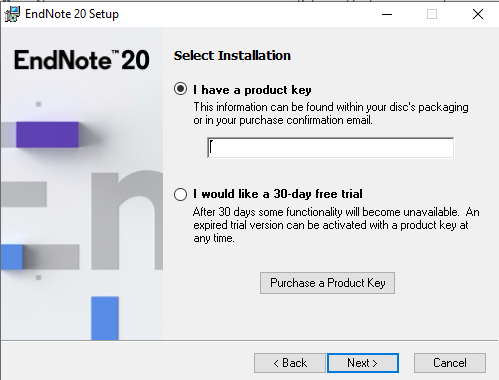Click the grayed-out maximize button
499x380 pixels.
432,14
